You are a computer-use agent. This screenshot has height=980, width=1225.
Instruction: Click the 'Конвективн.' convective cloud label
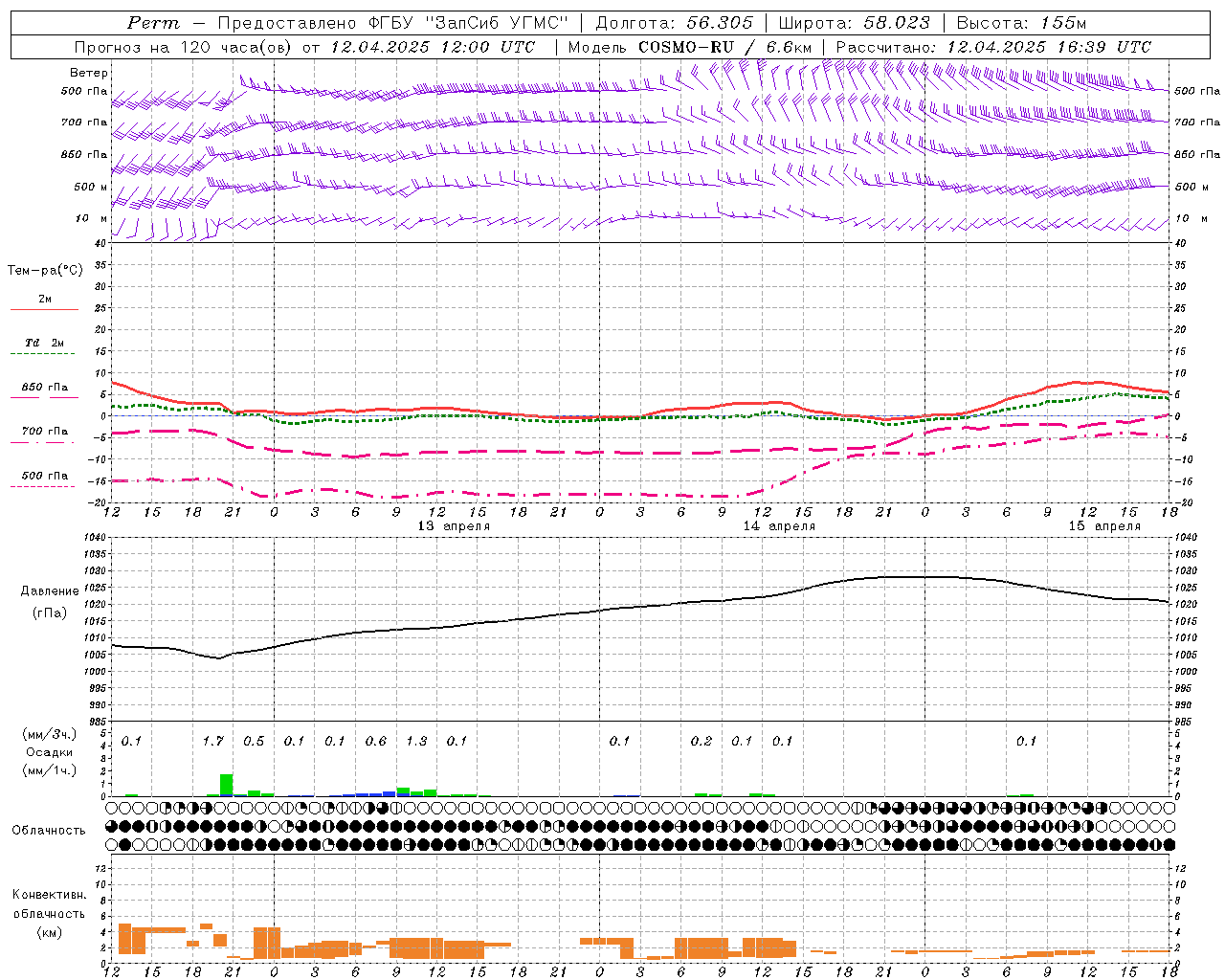click(49, 895)
